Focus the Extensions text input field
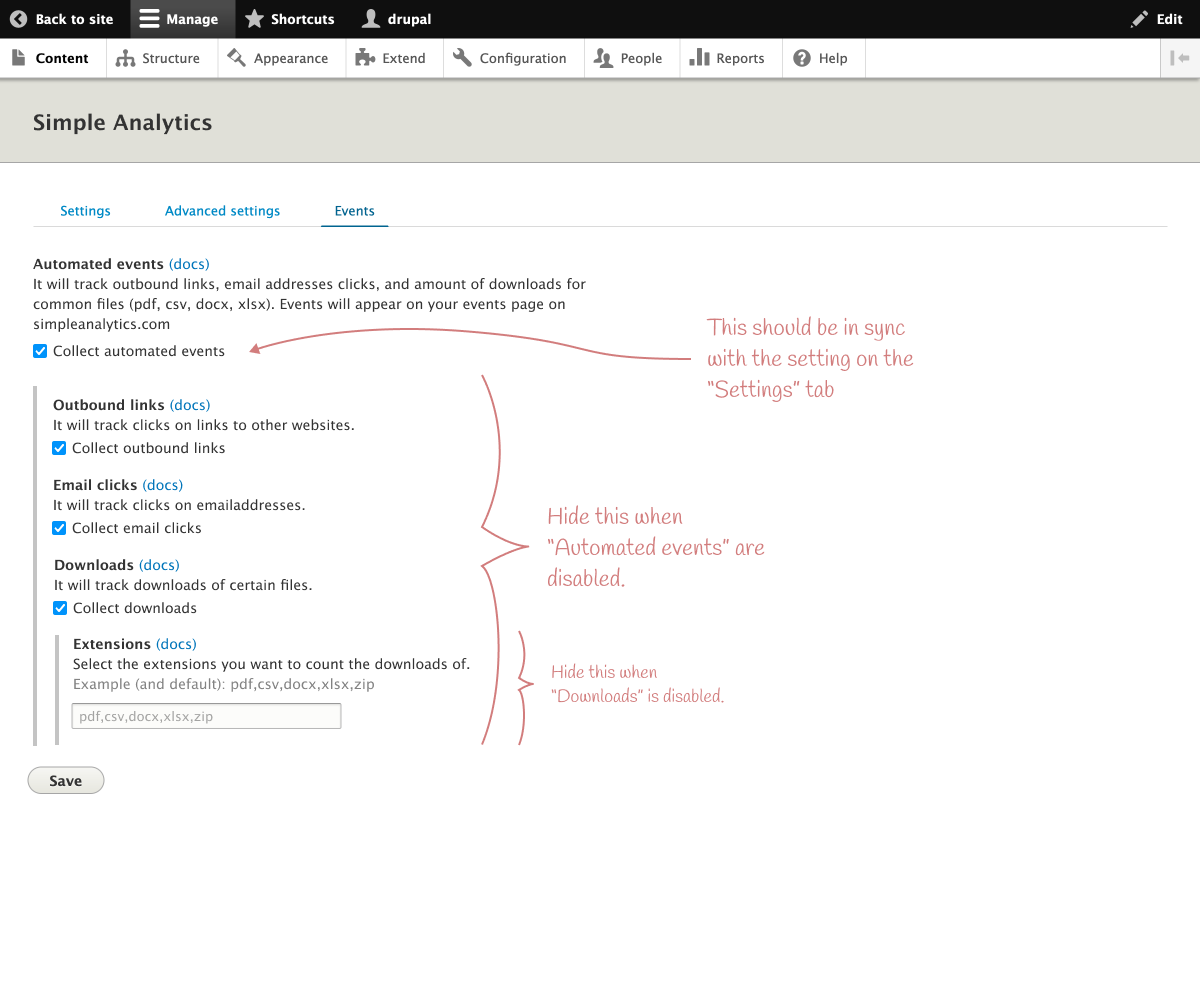The width and height of the screenshot is (1200, 1000). (x=207, y=716)
